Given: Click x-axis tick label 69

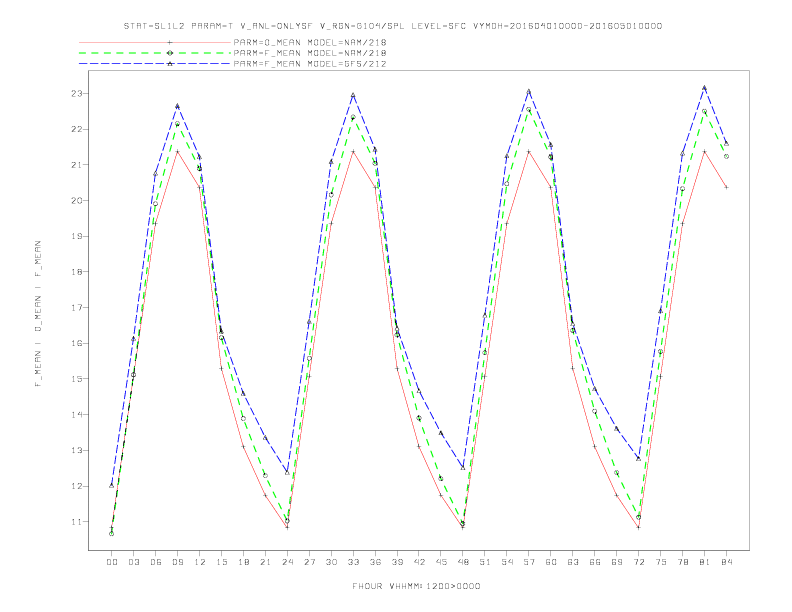Looking at the screenshot, I should (x=617, y=562).
